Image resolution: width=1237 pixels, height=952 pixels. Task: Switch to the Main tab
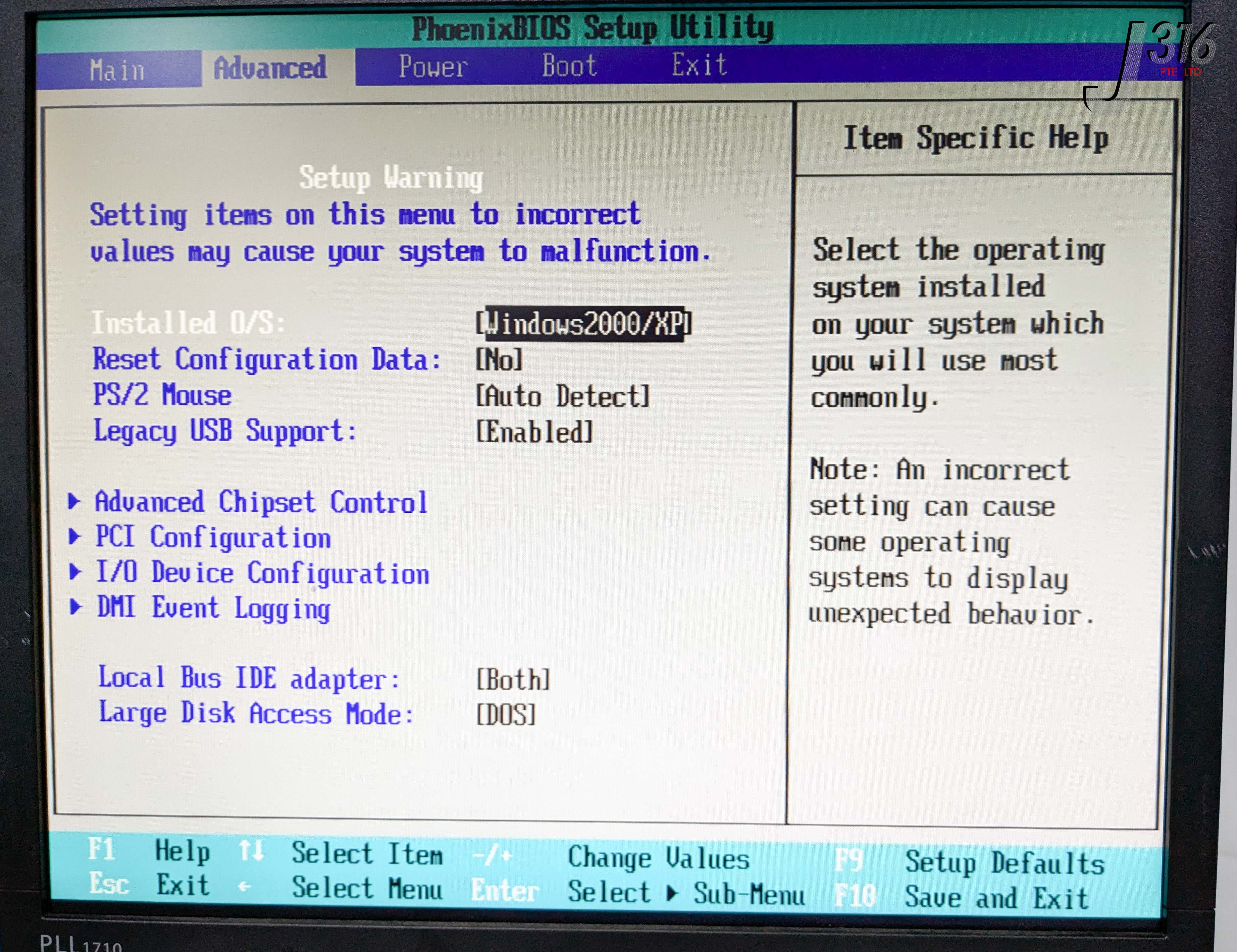pyautogui.click(x=117, y=70)
